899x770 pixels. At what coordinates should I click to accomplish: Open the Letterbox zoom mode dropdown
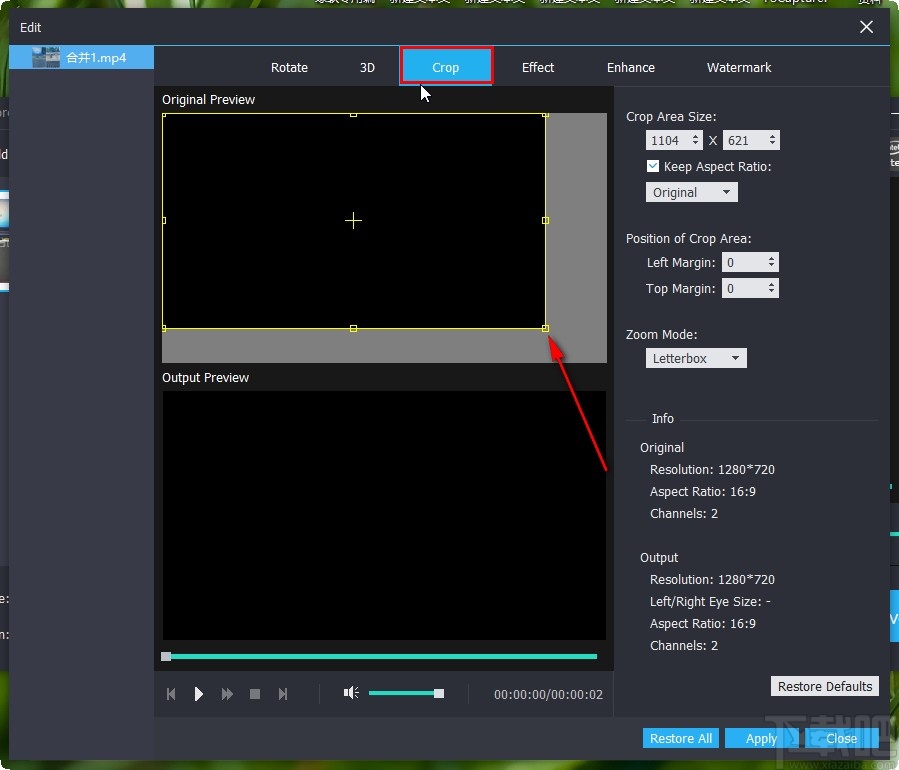(696, 358)
